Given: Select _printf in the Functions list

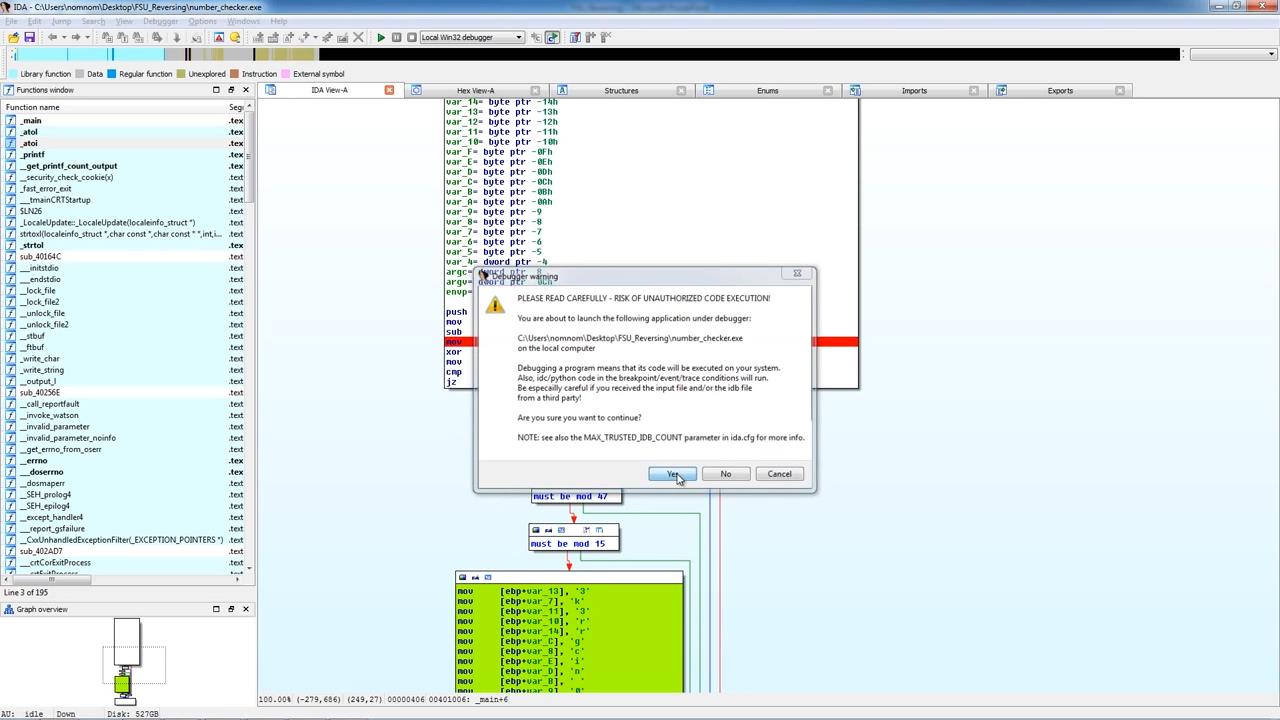Looking at the screenshot, I should 124,154.
